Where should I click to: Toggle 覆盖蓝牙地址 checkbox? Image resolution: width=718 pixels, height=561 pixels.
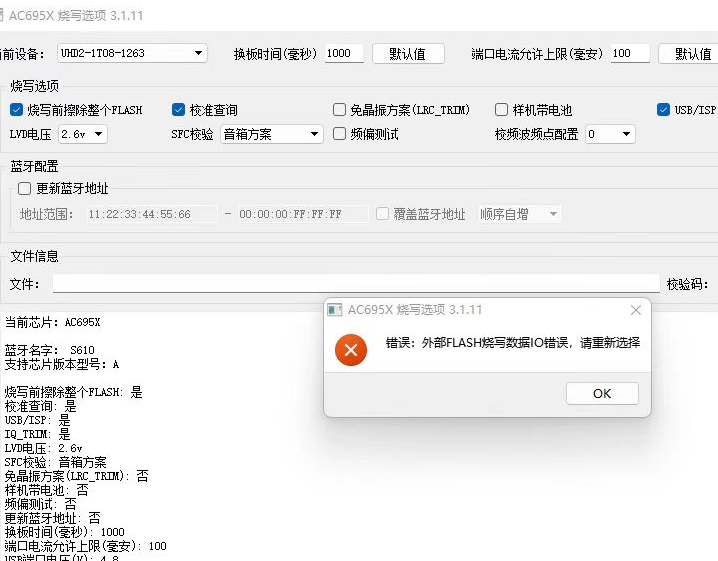pyautogui.click(x=382, y=214)
